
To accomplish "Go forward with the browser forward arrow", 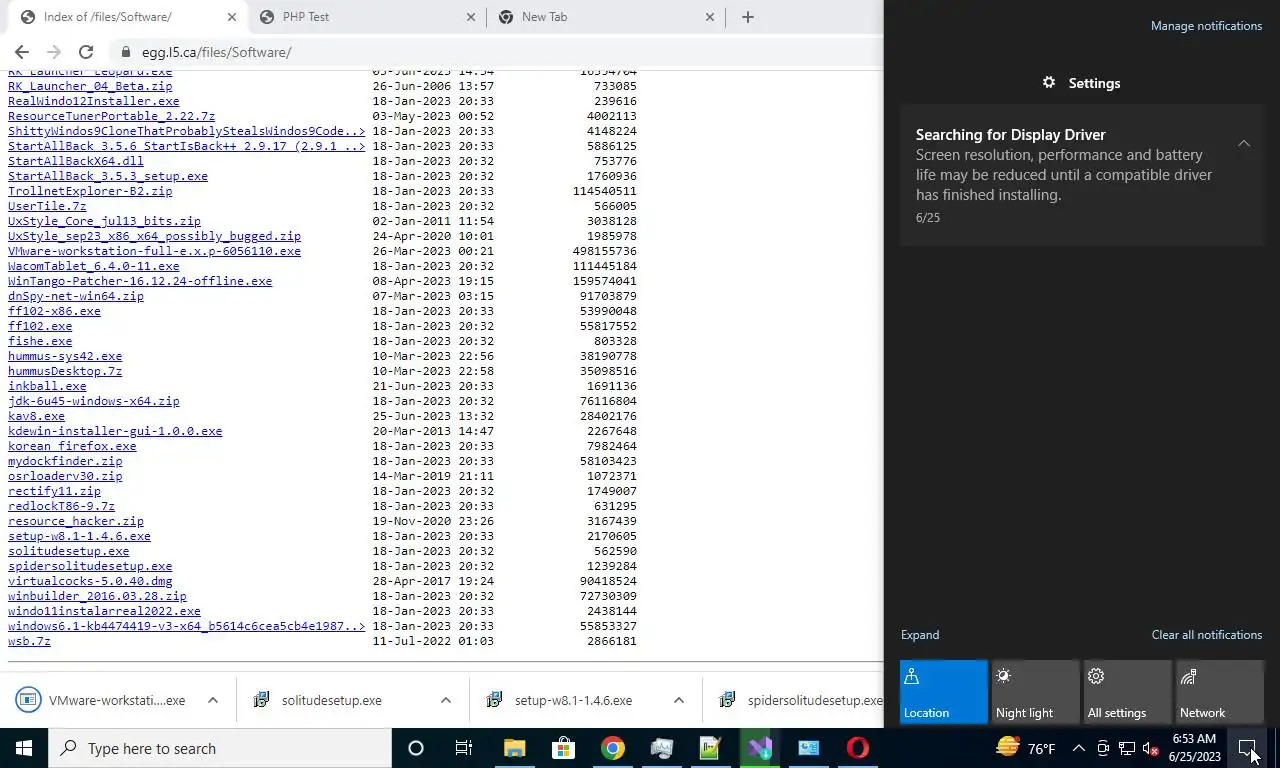I will [54, 52].
